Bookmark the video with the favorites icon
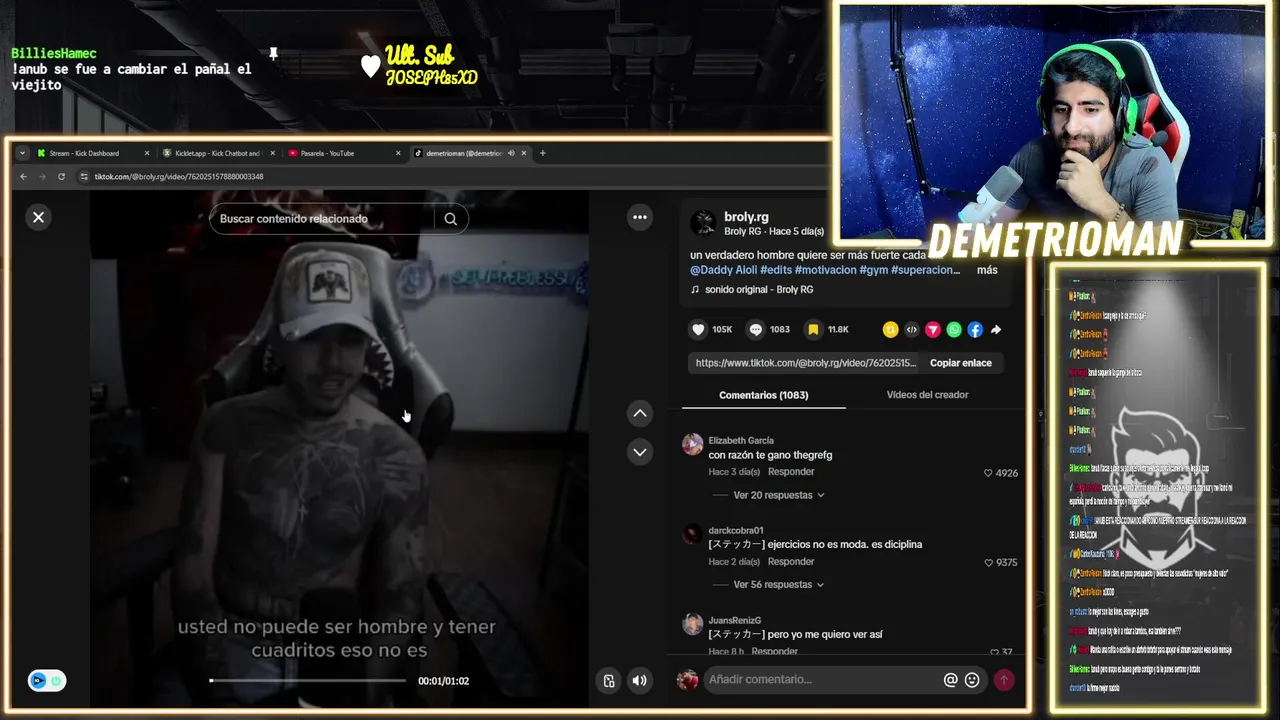The width and height of the screenshot is (1280, 720). pyautogui.click(x=814, y=329)
